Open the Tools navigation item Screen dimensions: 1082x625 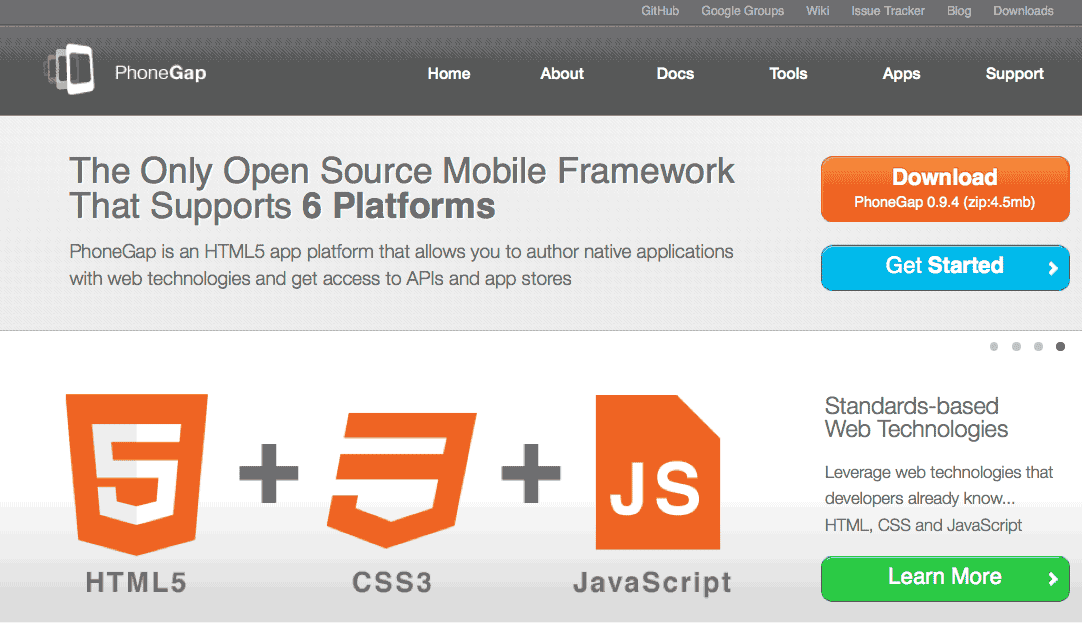(x=788, y=74)
